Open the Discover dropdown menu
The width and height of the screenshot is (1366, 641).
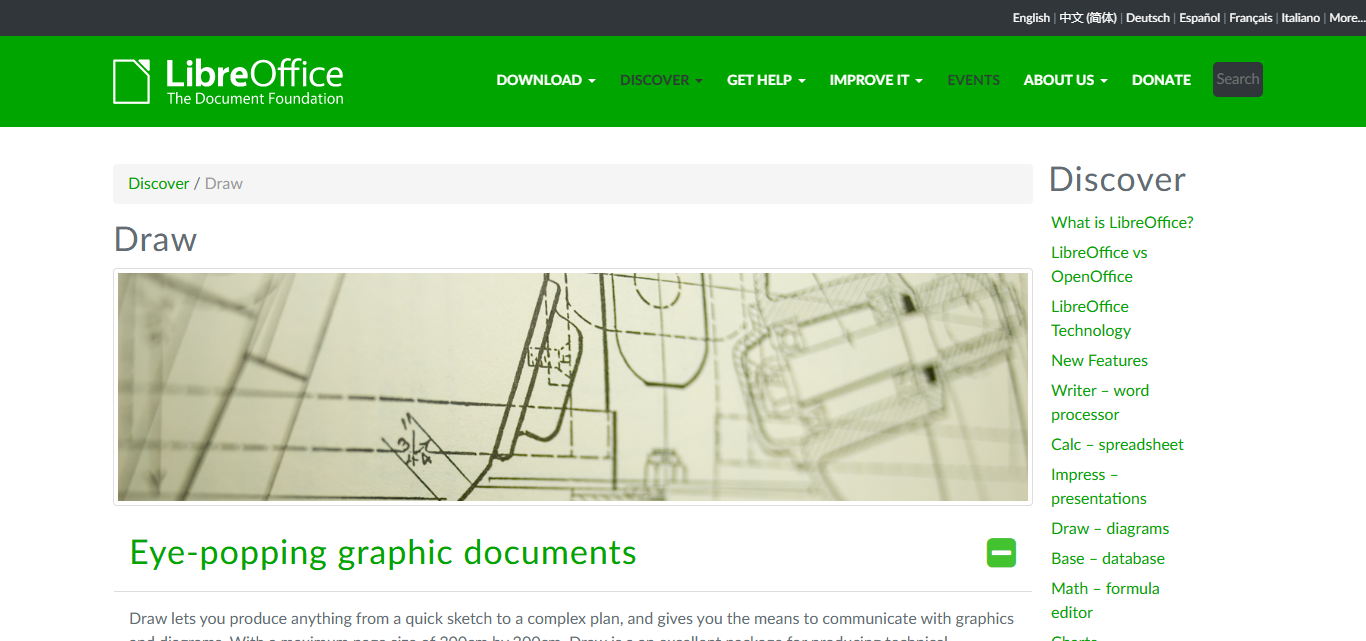(661, 80)
